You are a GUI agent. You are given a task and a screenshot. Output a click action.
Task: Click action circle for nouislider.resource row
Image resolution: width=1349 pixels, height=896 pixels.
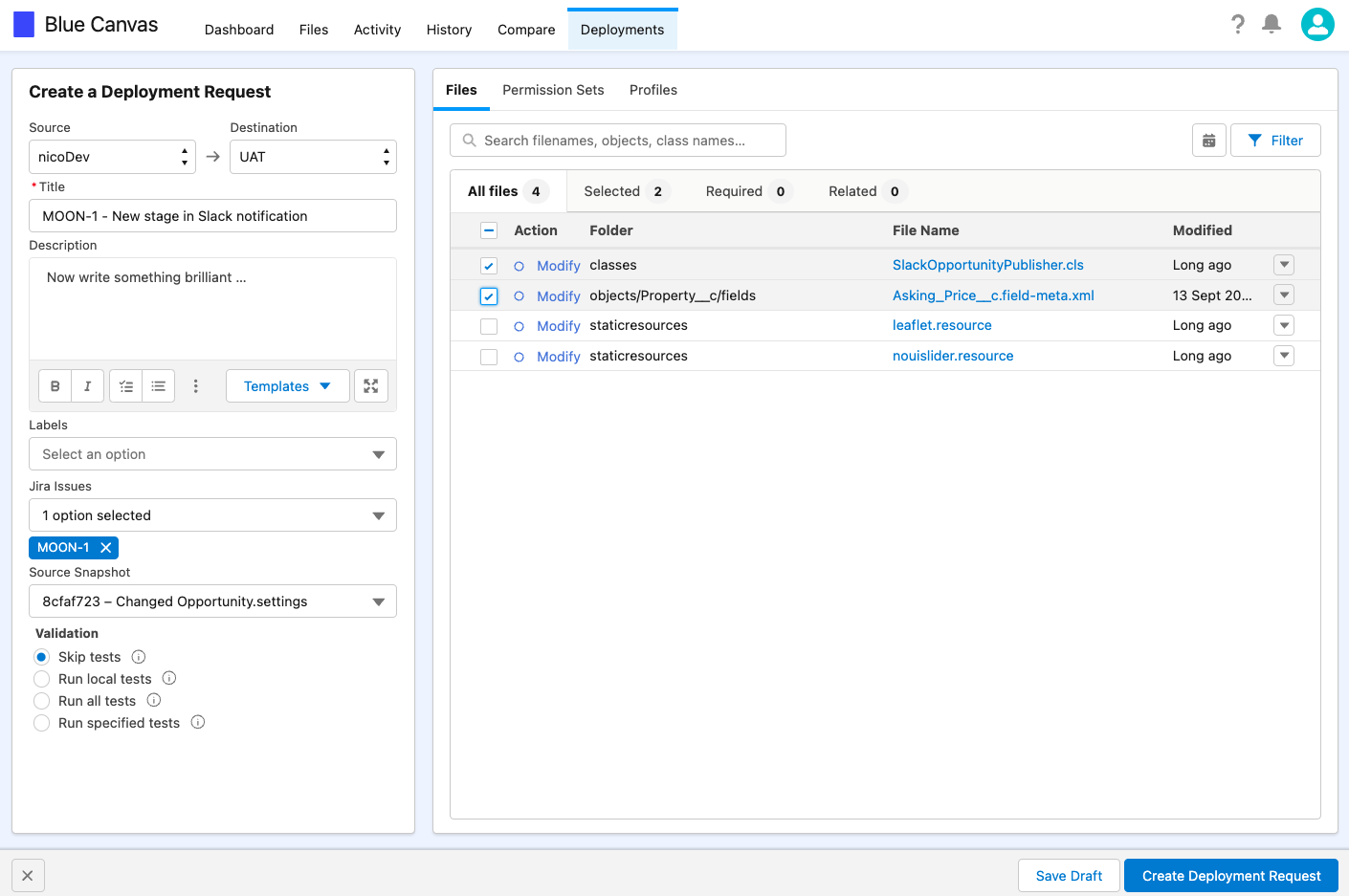pos(520,357)
